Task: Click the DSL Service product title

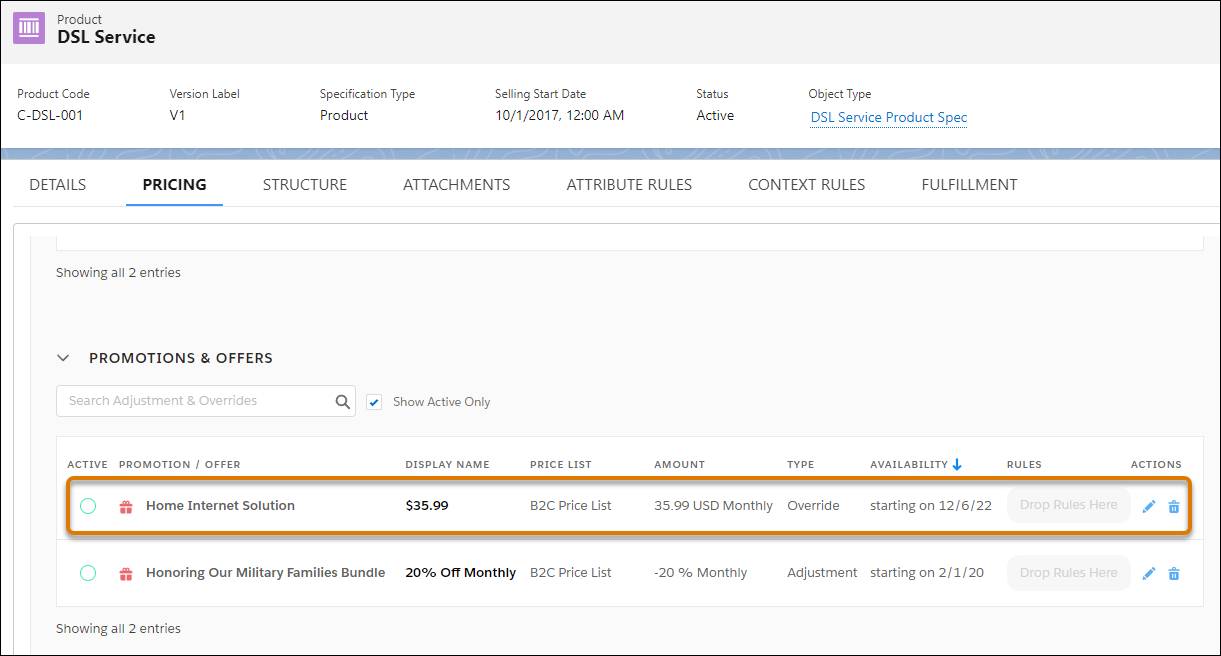Action: (106, 37)
